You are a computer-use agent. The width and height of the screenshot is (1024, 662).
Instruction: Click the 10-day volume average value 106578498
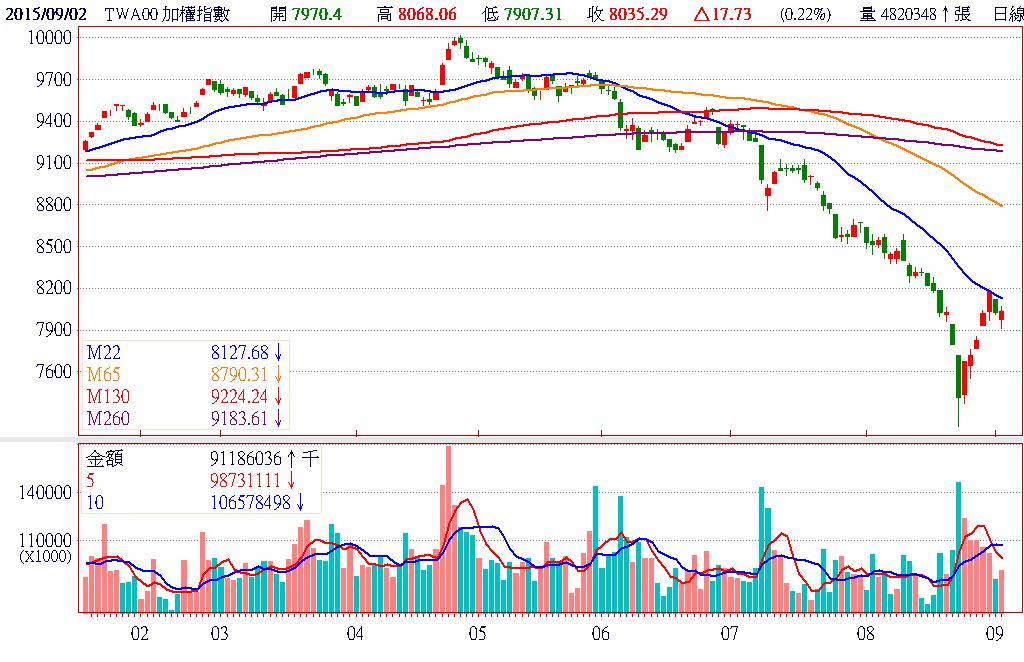[252, 503]
